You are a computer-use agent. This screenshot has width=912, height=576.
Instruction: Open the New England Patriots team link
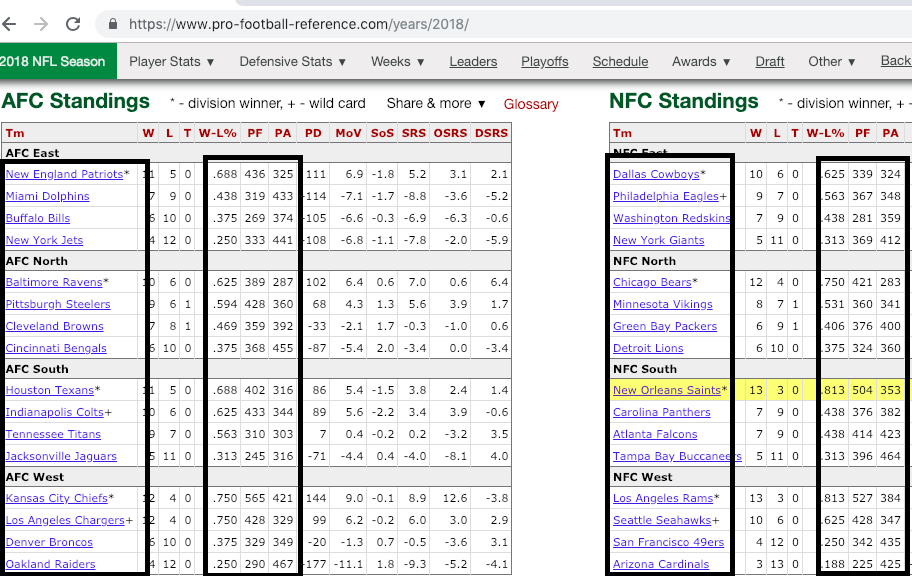point(65,174)
